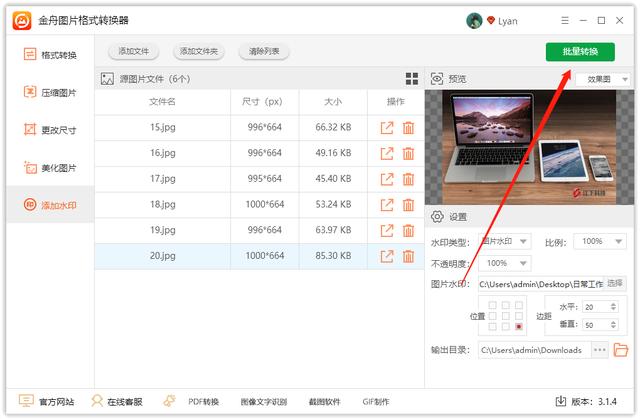Viewport: 640px width, 420px height.
Task: Open 水印类型 dropdown
Action: click(x=504, y=242)
